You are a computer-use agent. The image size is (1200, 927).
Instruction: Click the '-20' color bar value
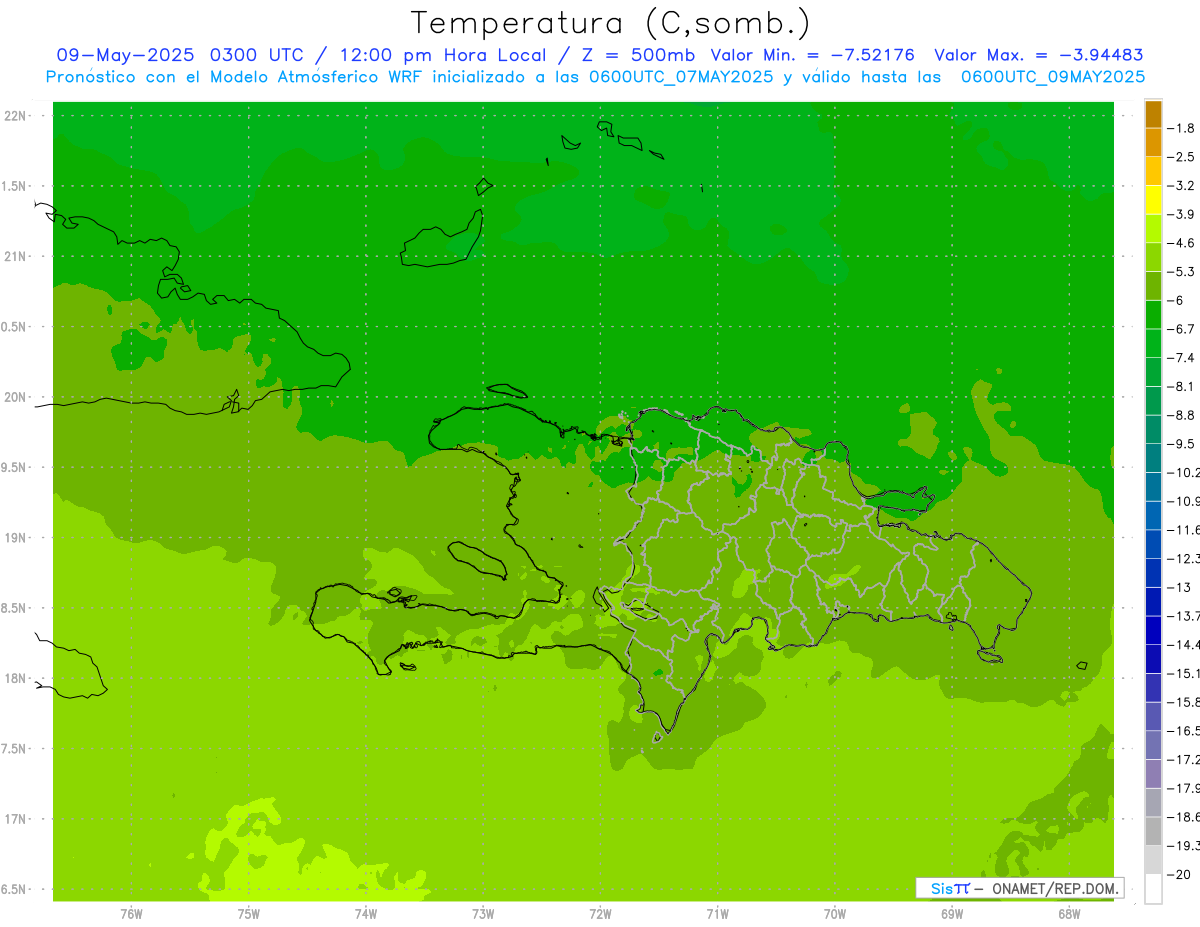click(1180, 874)
